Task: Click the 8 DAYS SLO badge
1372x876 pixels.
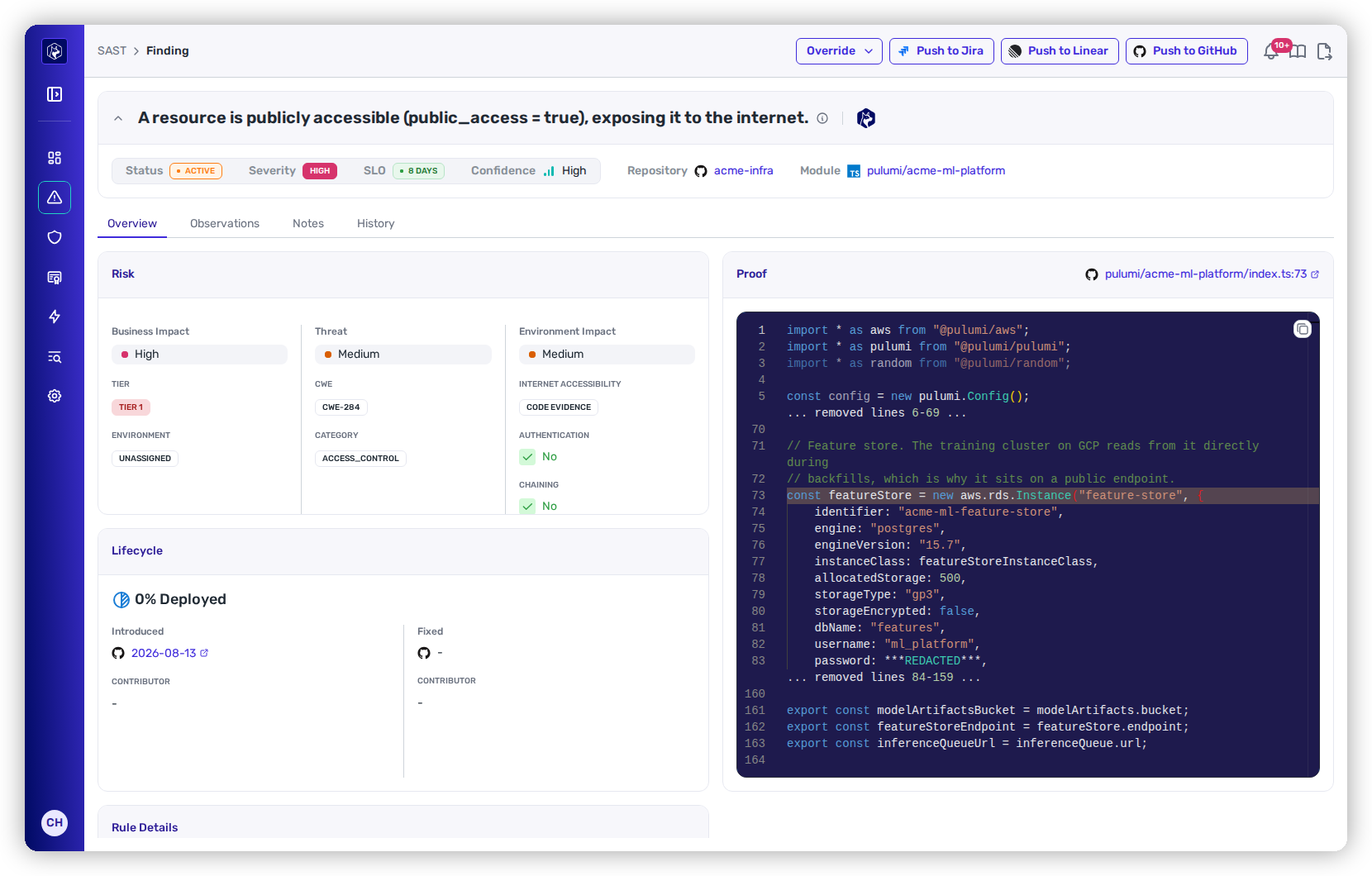Action: pyautogui.click(x=418, y=171)
